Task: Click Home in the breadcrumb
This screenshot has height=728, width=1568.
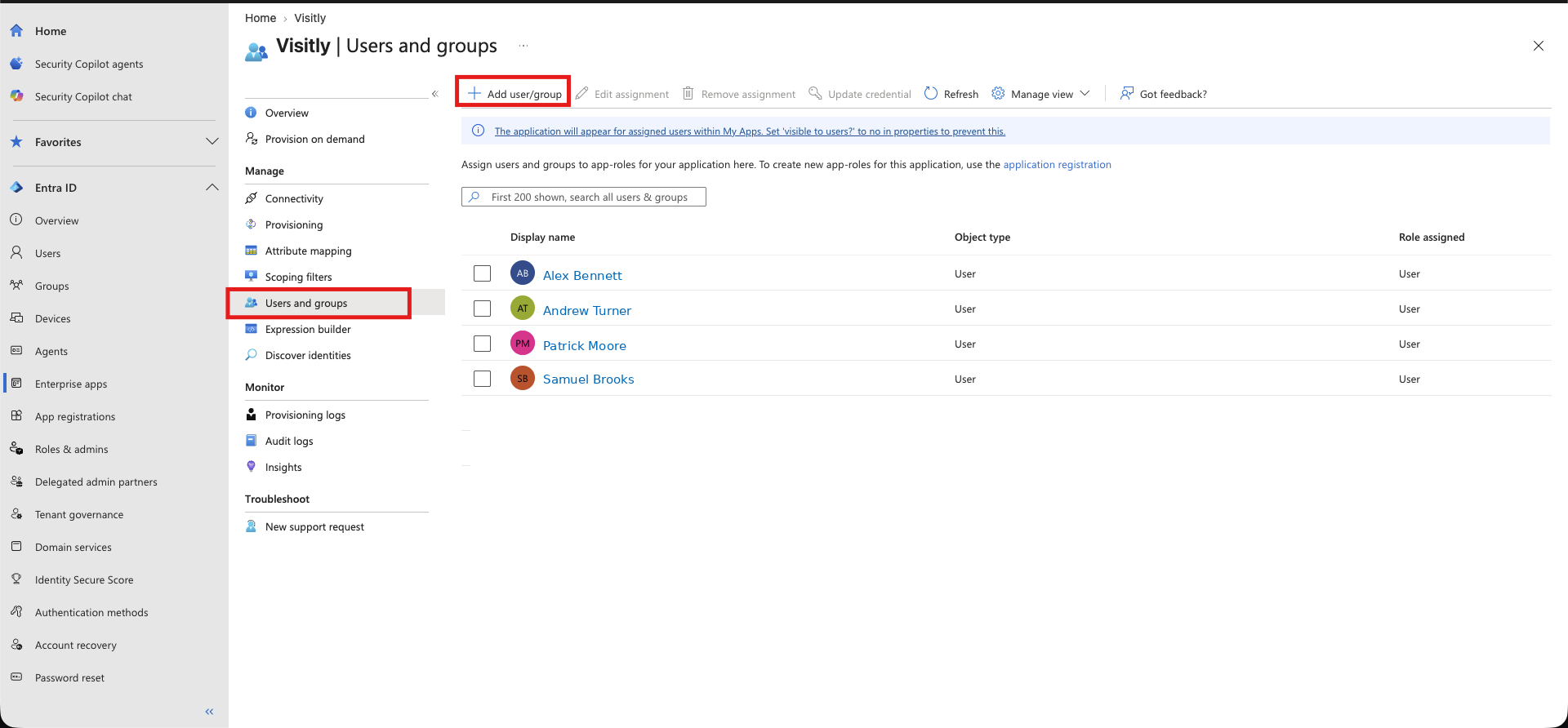Action: (x=261, y=18)
